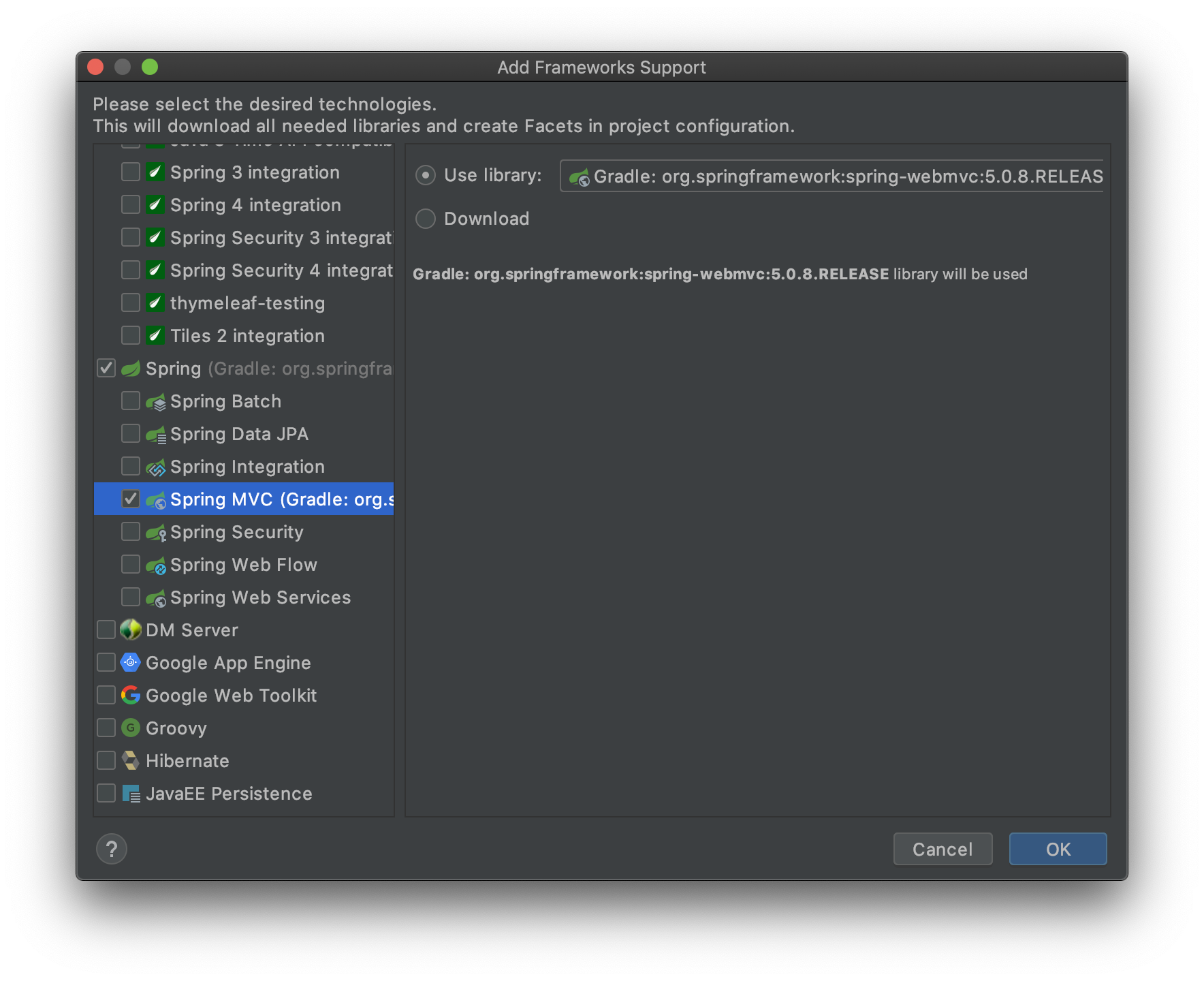
Task: Check the Spring Web Services checkbox
Action: (x=131, y=597)
